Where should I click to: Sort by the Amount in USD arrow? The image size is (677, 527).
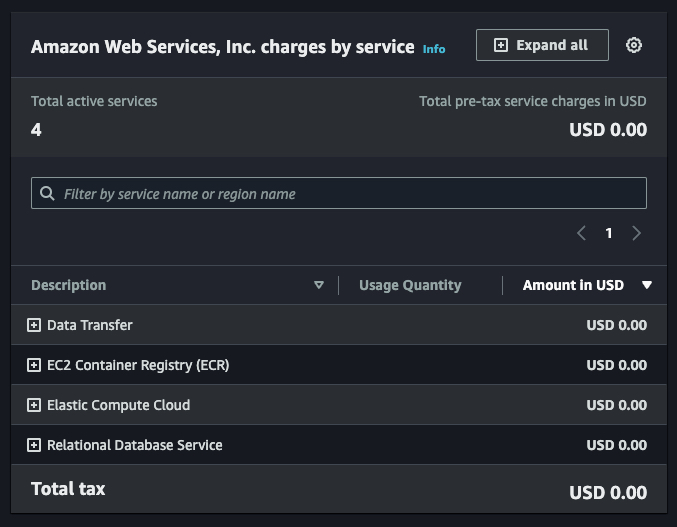click(x=647, y=285)
